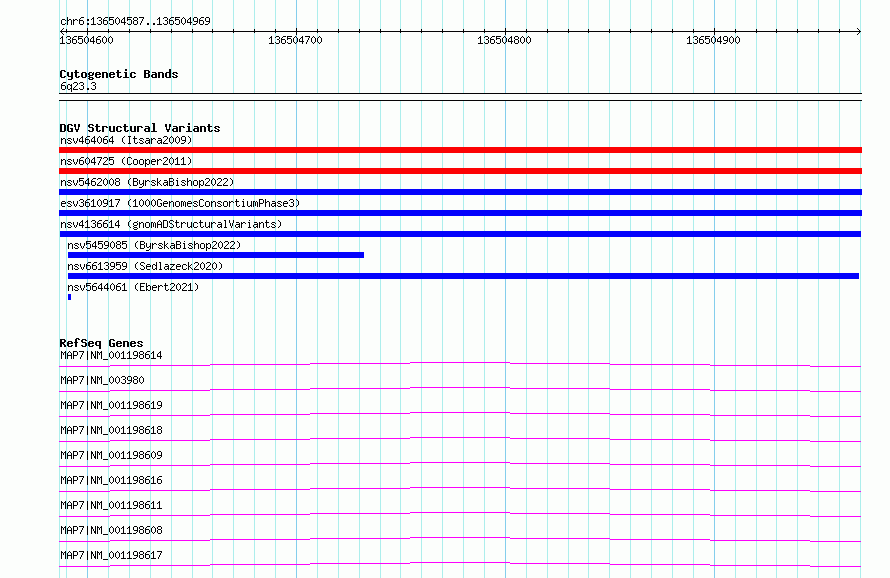
Task: Open the MAP7|NM_001198608 transcript label
Action: [111, 530]
